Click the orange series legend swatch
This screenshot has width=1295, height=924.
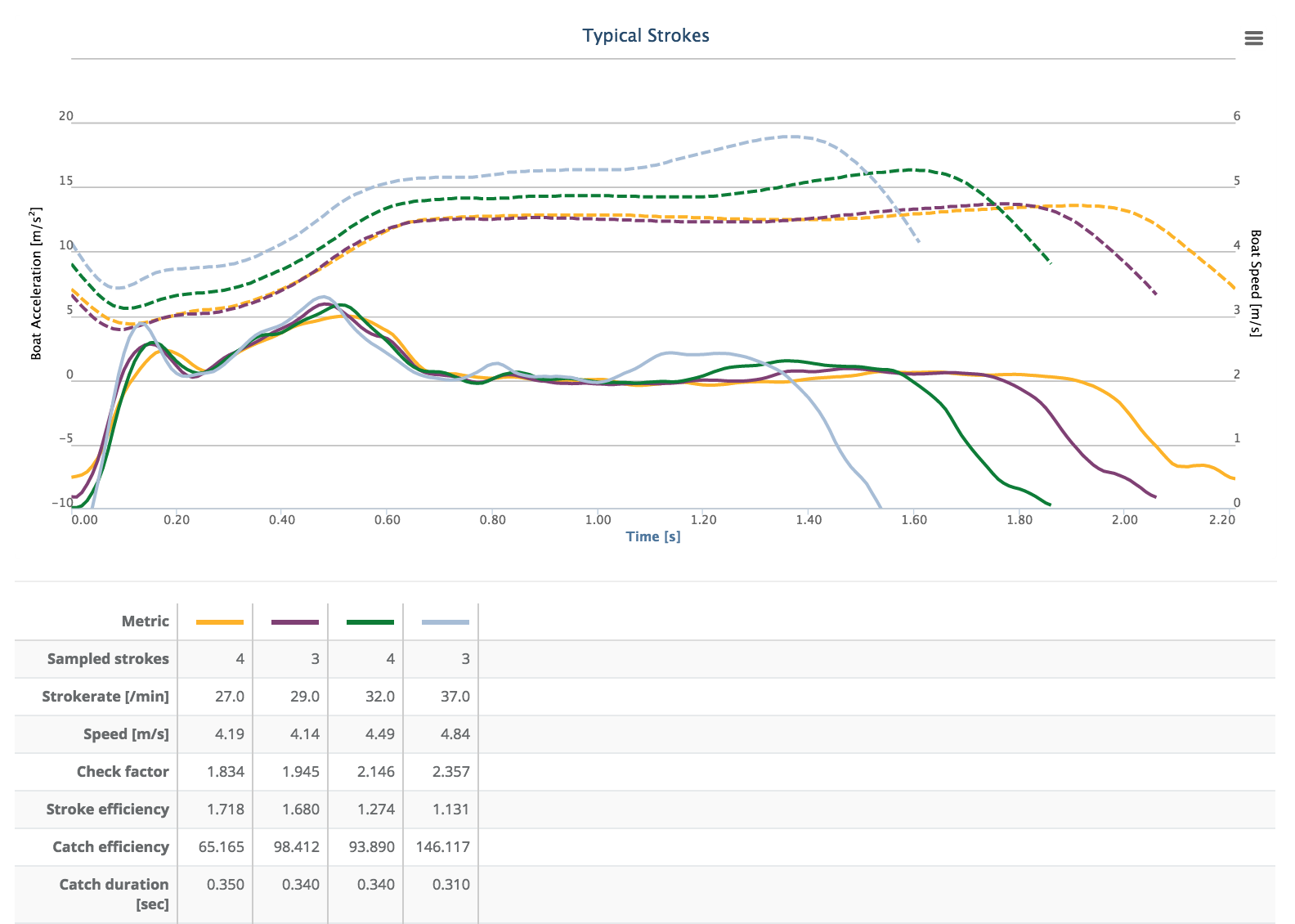220,622
